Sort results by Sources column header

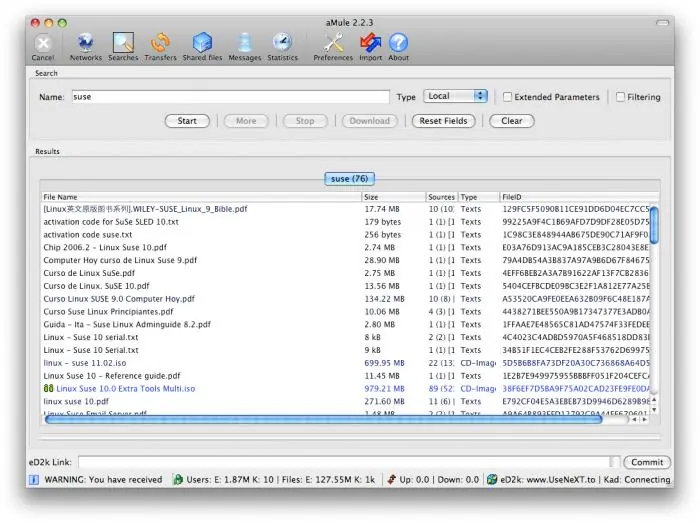pyautogui.click(x=441, y=197)
